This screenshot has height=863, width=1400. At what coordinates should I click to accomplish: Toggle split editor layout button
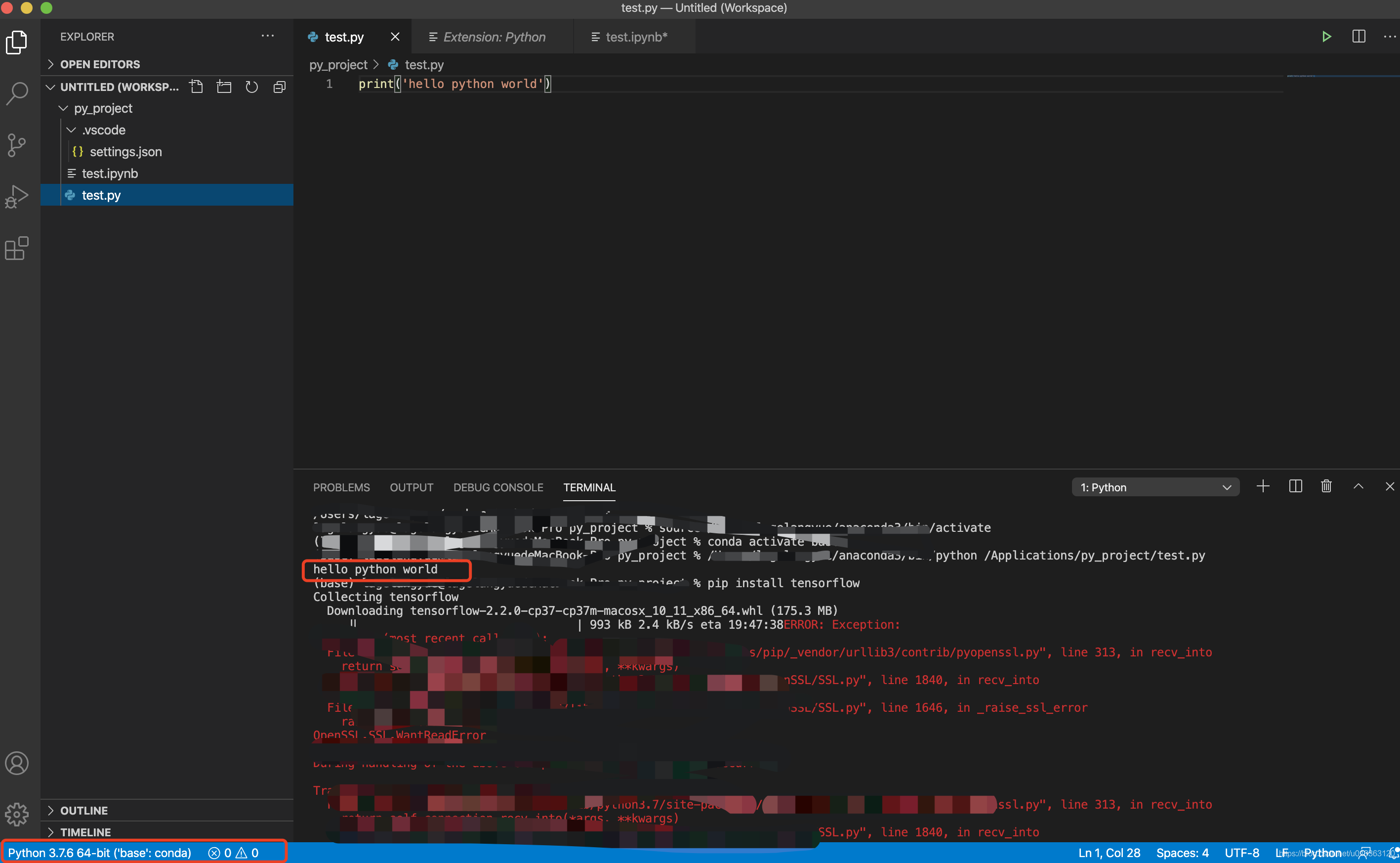point(1359,37)
